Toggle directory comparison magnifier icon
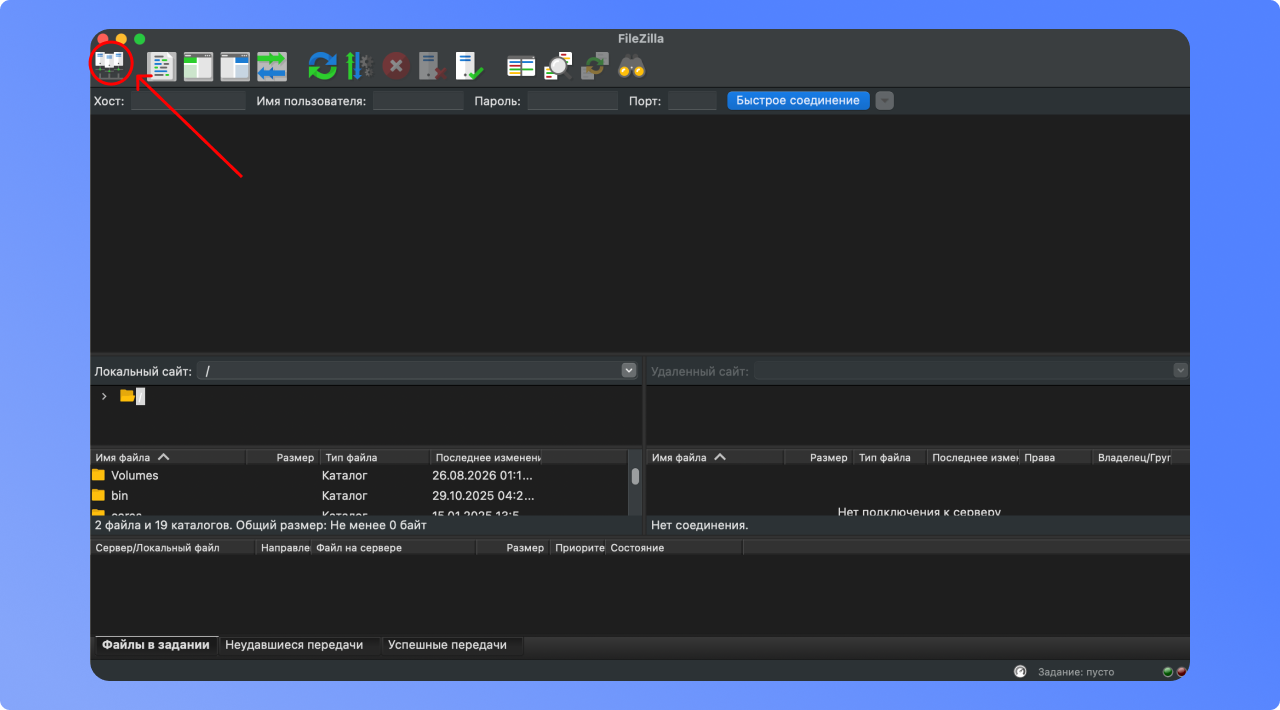1280x710 pixels. pos(558,66)
